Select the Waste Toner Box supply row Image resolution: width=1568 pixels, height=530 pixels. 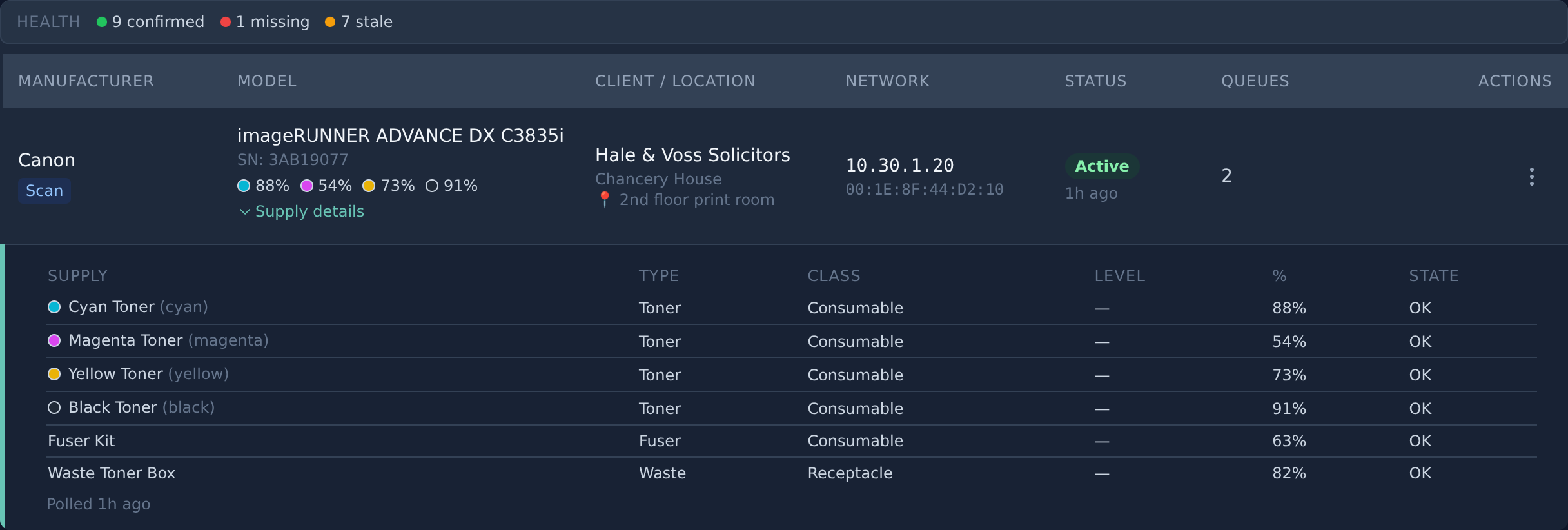(792, 473)
